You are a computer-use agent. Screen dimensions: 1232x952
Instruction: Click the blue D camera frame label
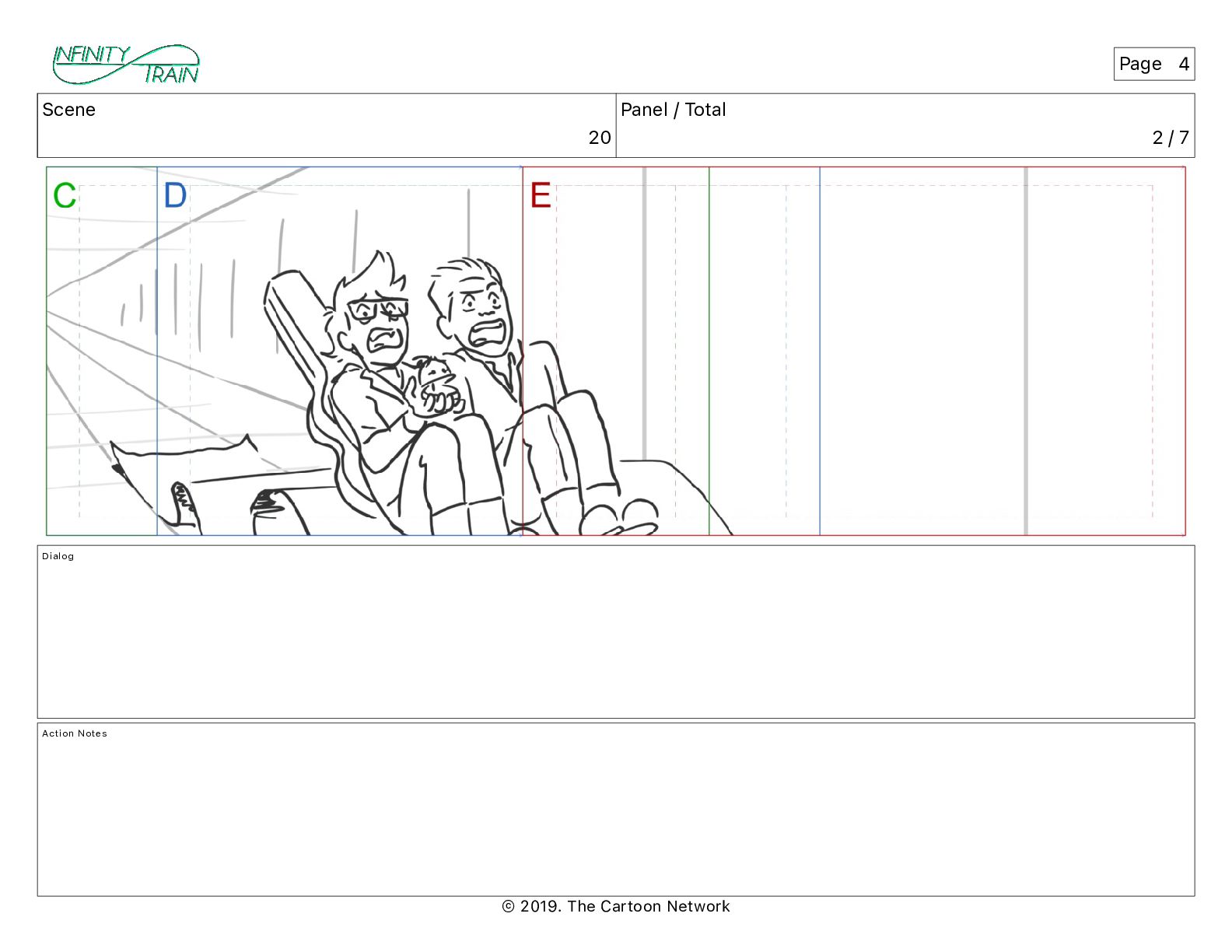click(175, 196)
